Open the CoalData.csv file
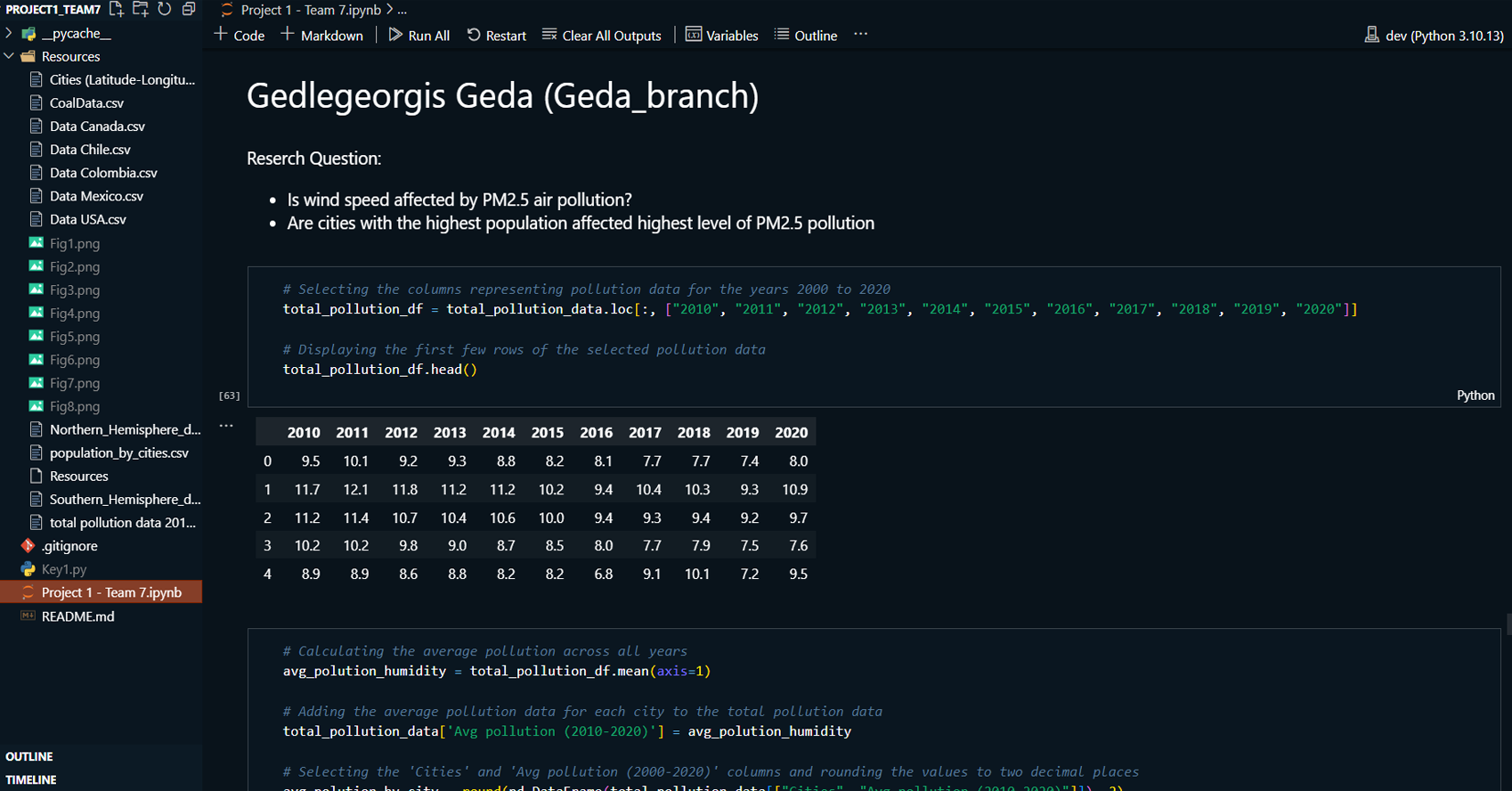The height and width of the screenshot is (791, 1512). 86,103
